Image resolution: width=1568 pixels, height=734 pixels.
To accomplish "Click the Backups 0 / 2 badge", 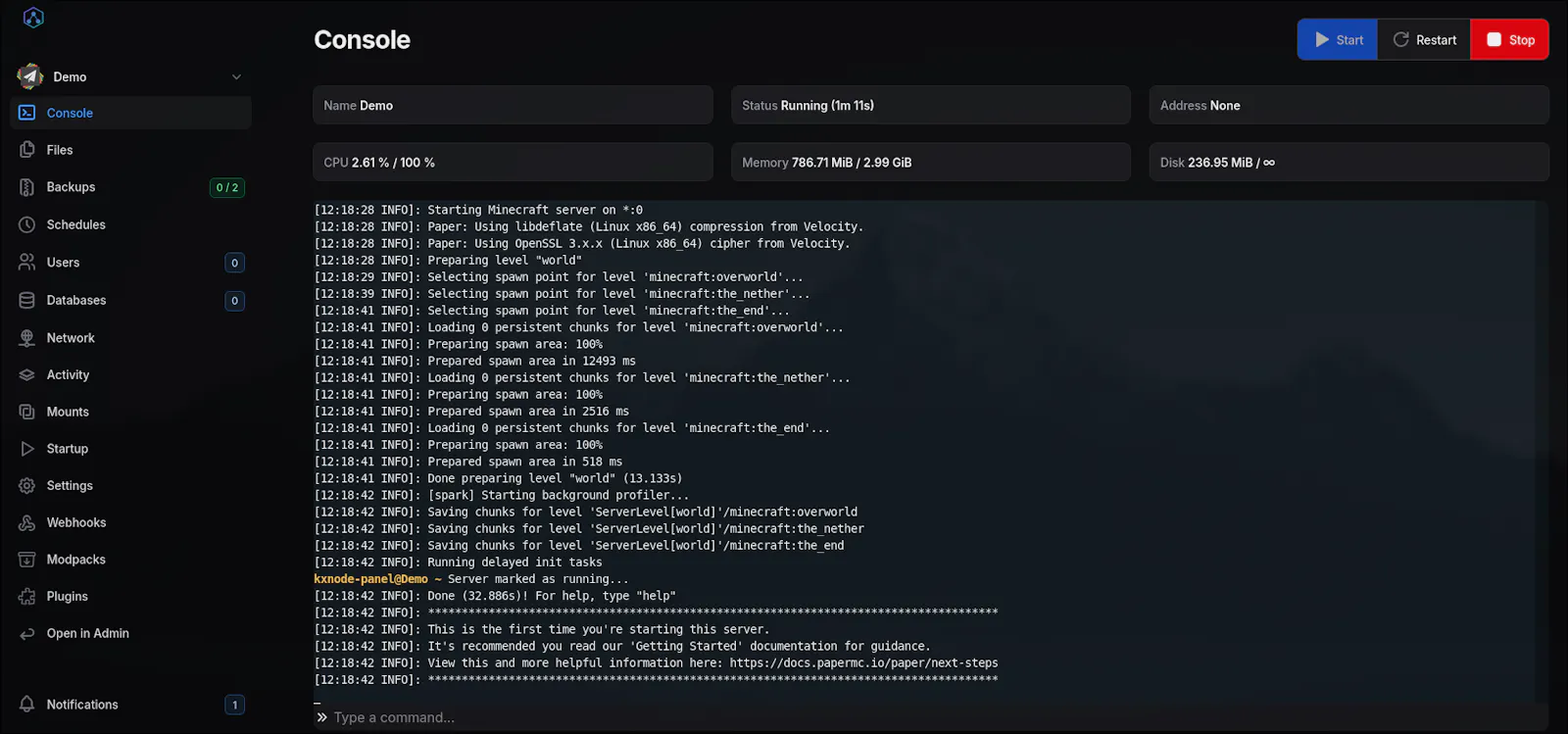I will (x=227, y=187).
